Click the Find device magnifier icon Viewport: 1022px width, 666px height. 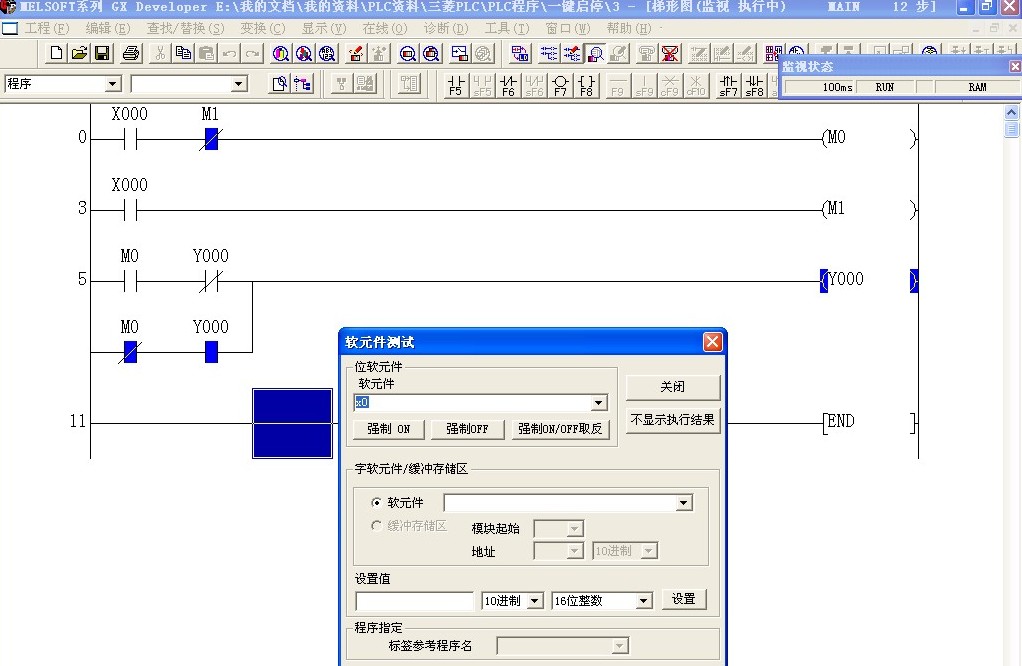pos(280,53)
